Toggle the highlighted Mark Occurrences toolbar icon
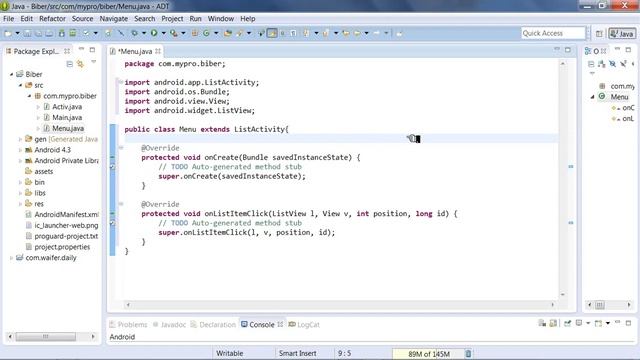640x360 pixels. (x=272, y=33)
